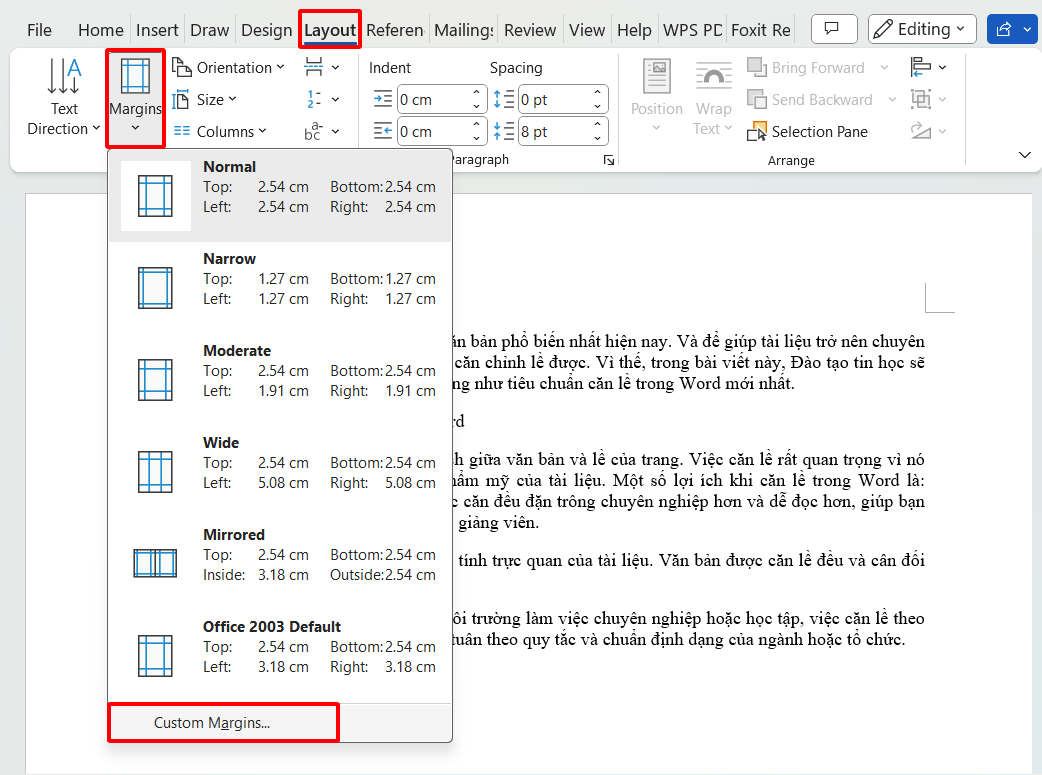The image size is (1042, 775).
Task: Open the Columns dropdown
Action: pos(219,132)
